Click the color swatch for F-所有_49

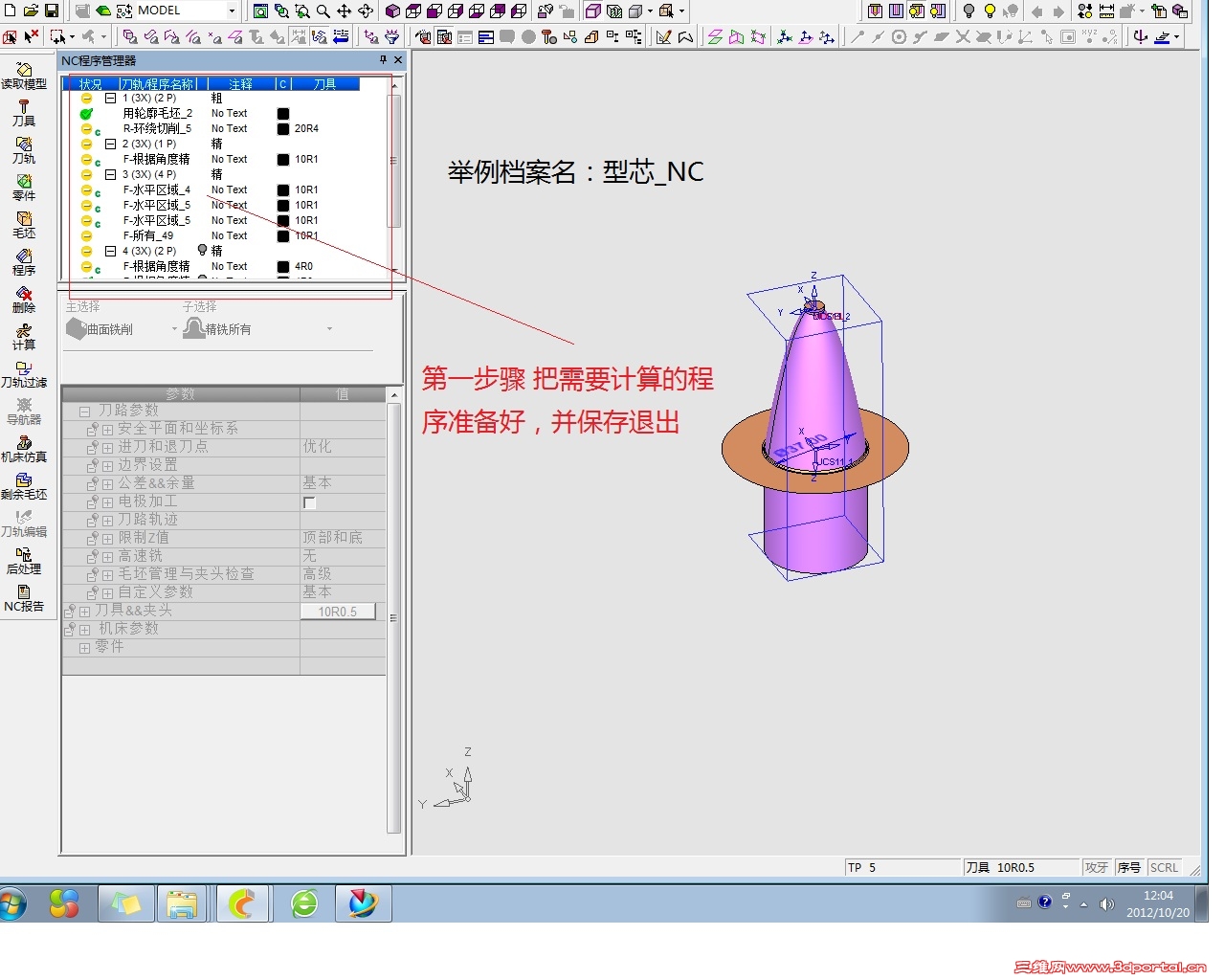tap(283, 236)
